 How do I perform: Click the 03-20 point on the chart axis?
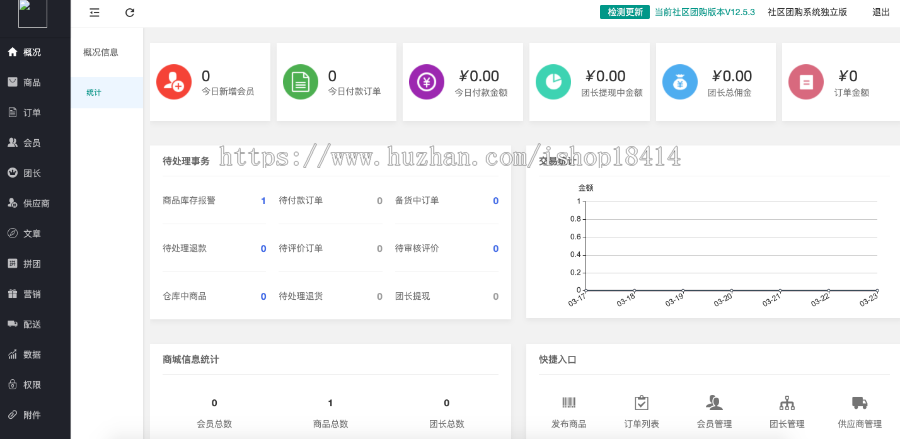[731, 290]
